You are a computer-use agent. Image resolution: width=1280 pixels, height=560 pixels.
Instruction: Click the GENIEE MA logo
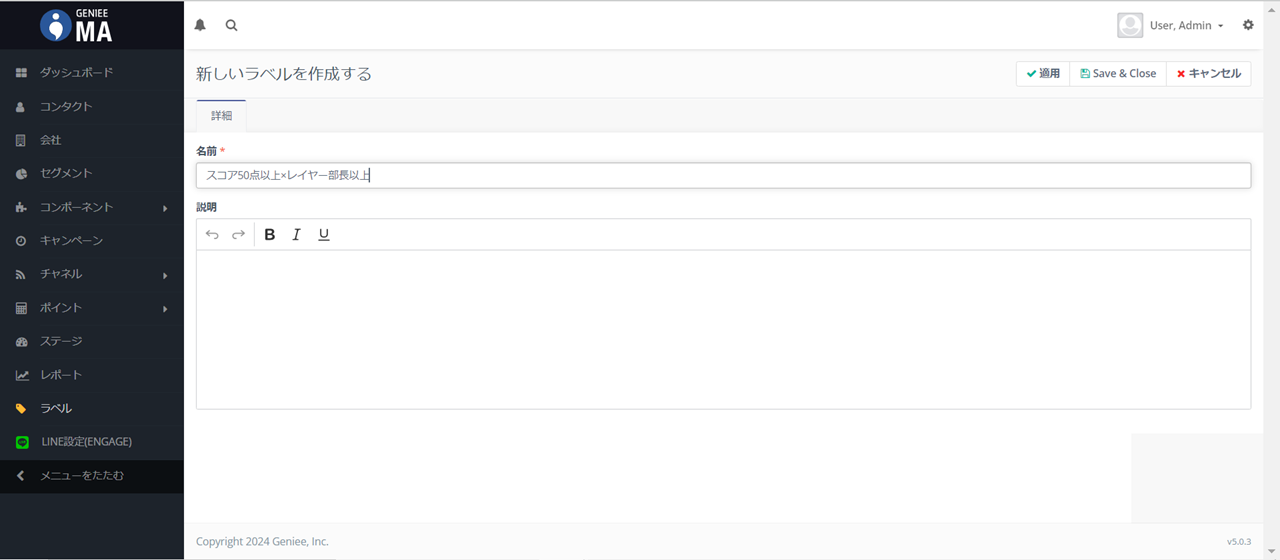click(77, 26)
